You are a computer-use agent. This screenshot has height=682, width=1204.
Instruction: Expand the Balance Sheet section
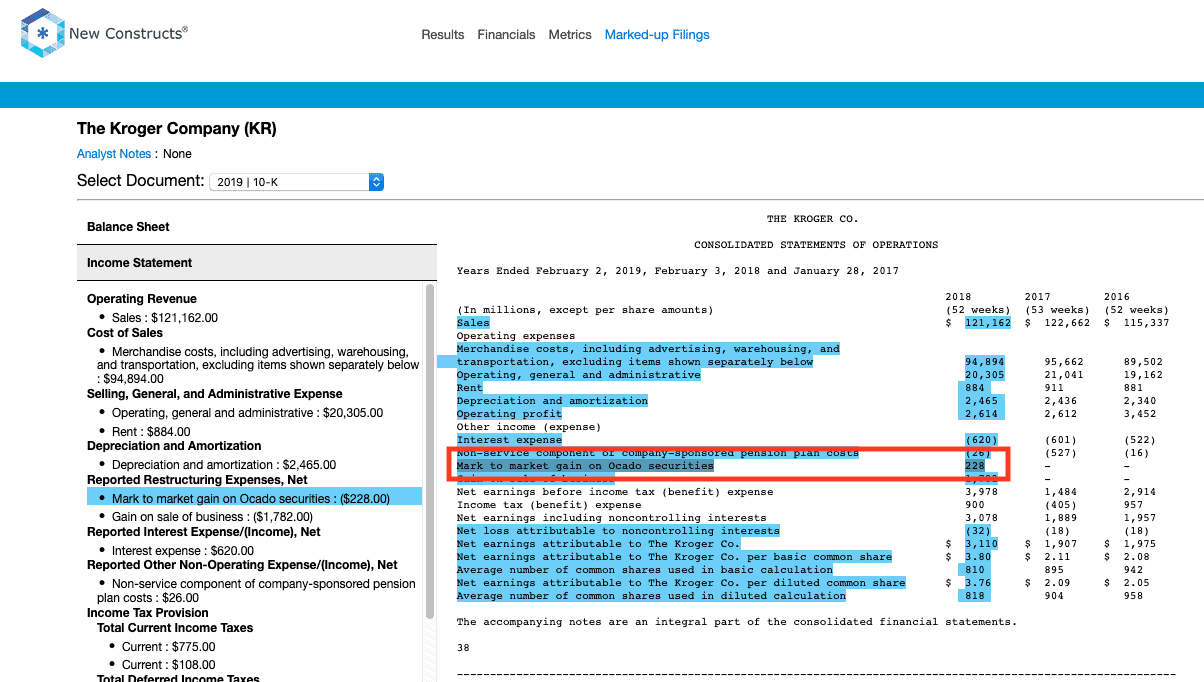[257, 227]
